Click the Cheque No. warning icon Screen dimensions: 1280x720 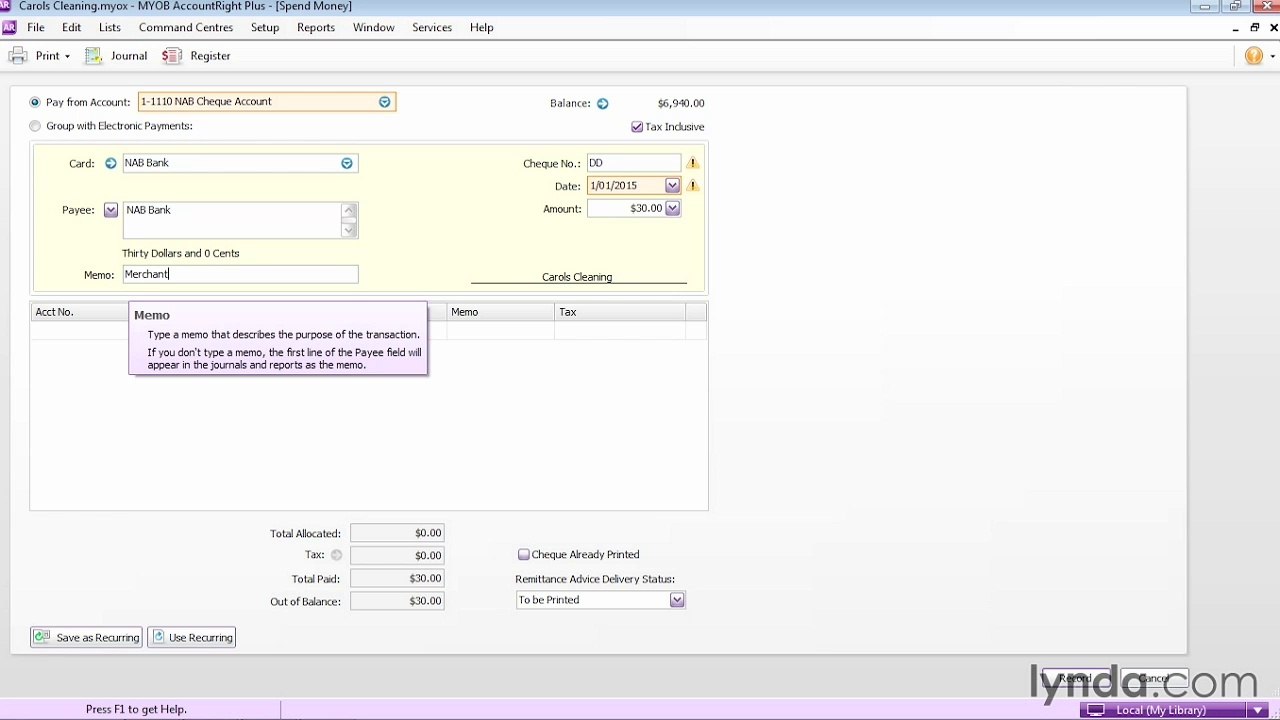[692, 163]
